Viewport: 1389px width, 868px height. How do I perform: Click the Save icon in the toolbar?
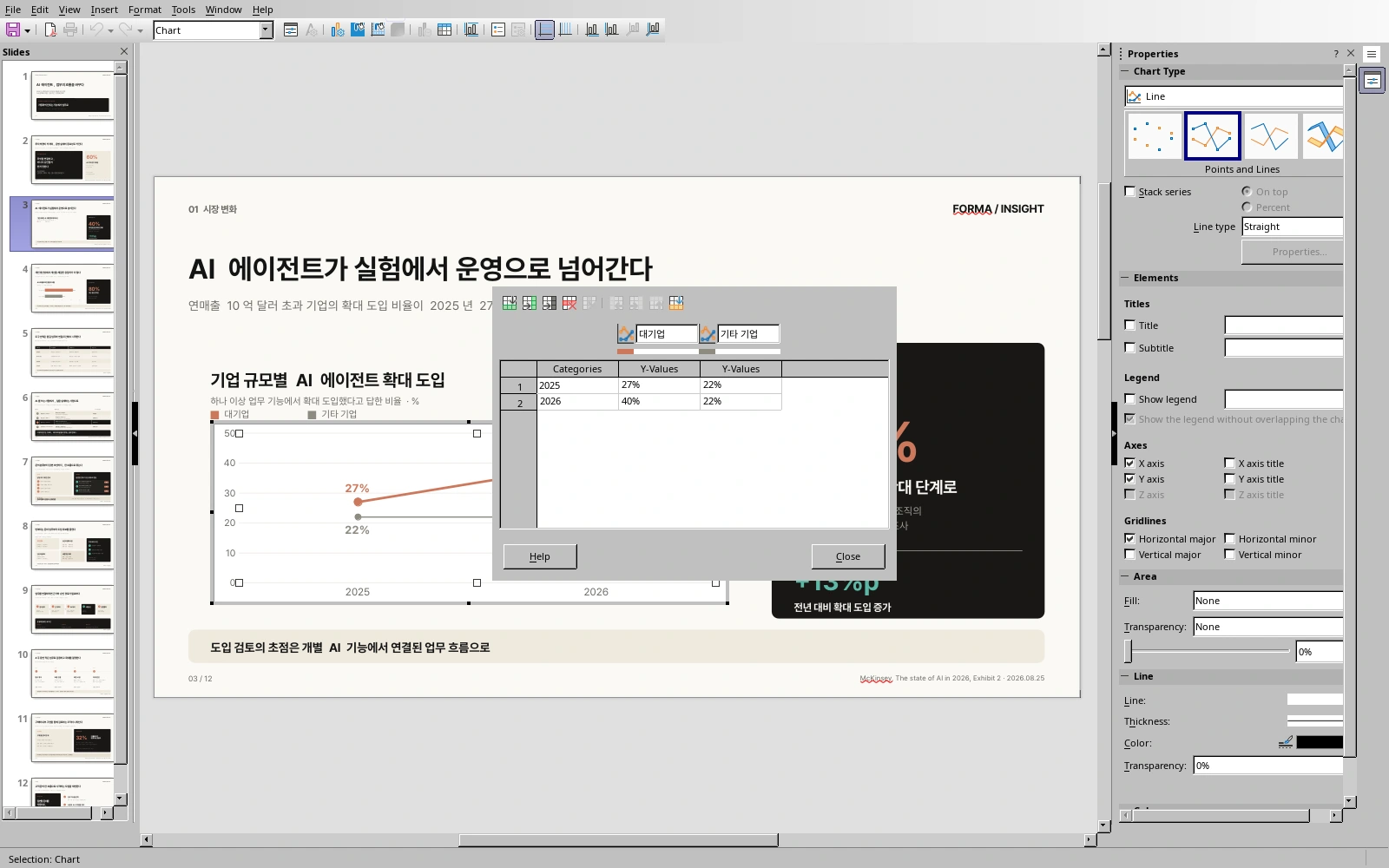(13, 30)
